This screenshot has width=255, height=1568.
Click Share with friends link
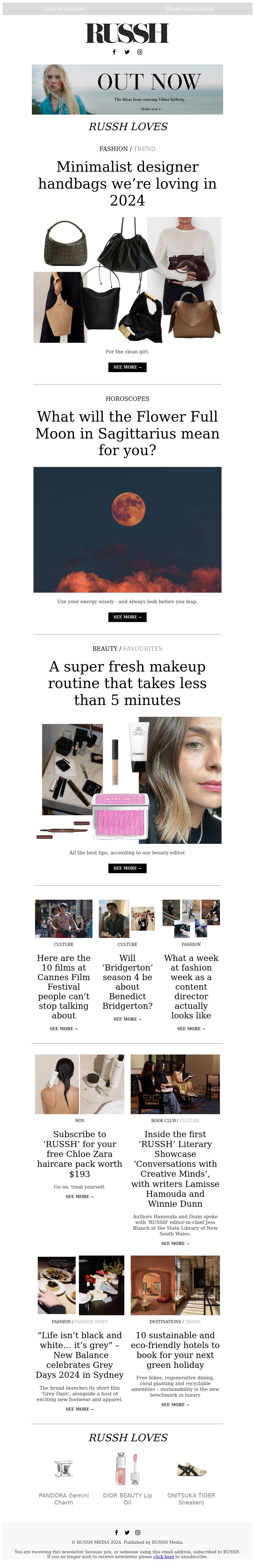190,9
